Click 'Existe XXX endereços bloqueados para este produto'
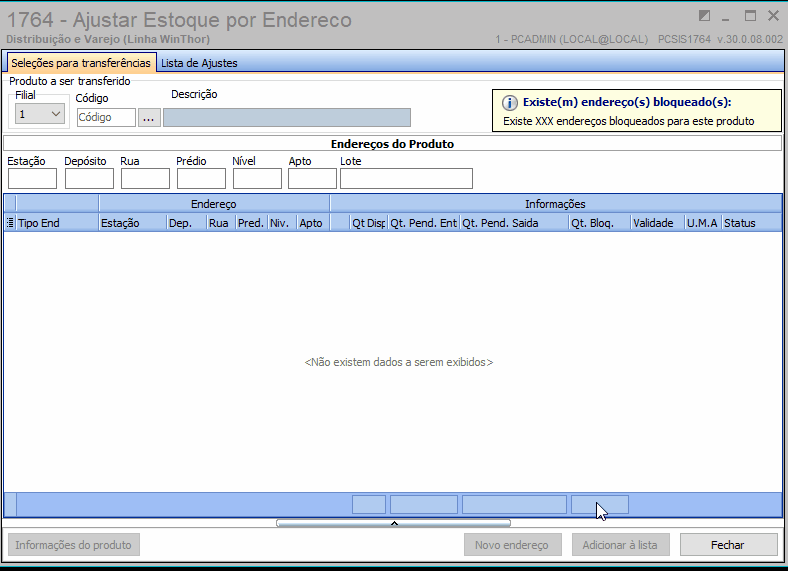Image resolution: width=788 pixels, height=571 pixels. point(628,121)
